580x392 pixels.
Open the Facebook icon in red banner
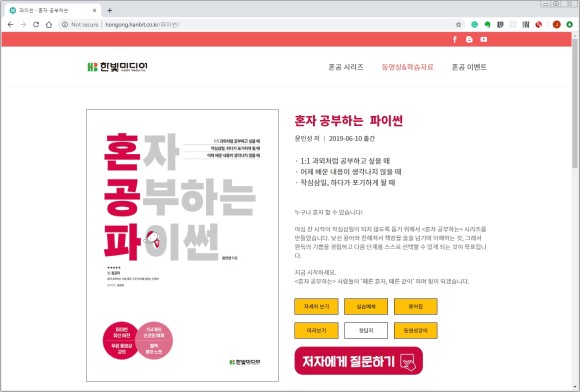[x=455, y=39]
